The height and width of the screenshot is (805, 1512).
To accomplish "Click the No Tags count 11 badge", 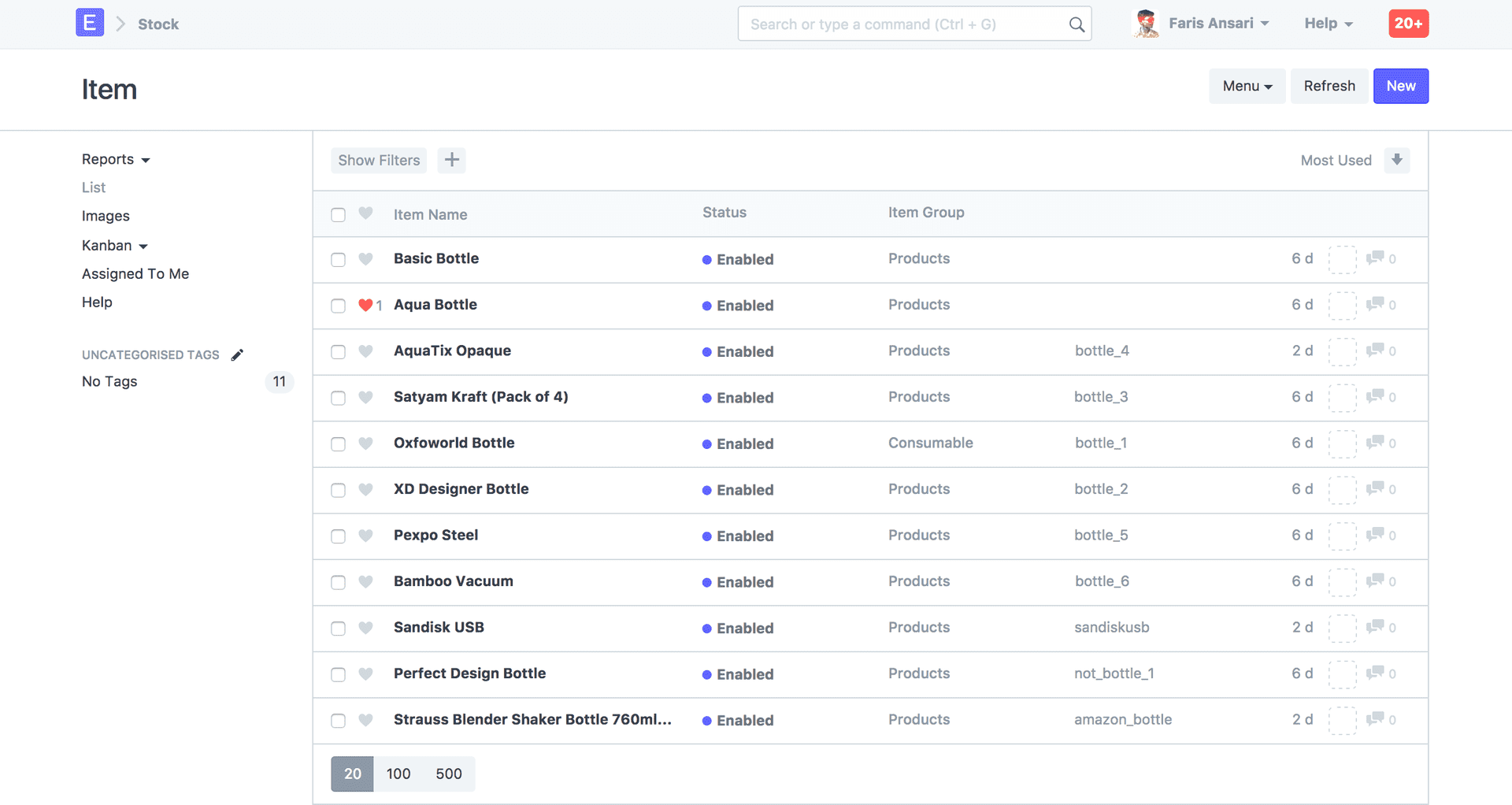I will 280,381.
